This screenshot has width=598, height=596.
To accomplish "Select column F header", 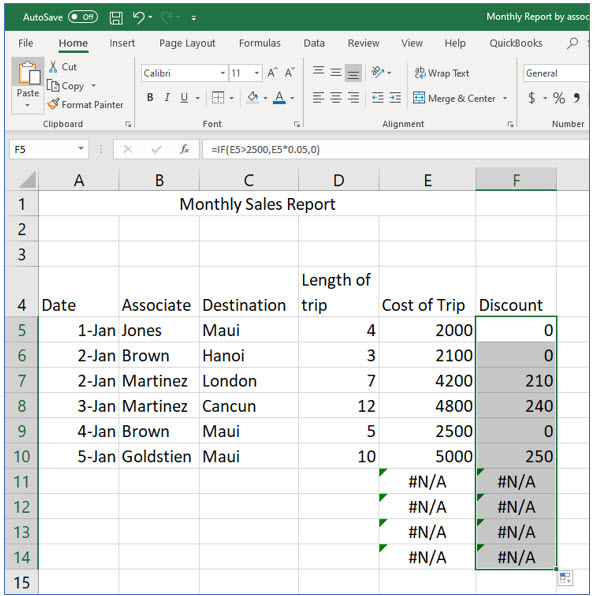I will (x=516, y=180).
